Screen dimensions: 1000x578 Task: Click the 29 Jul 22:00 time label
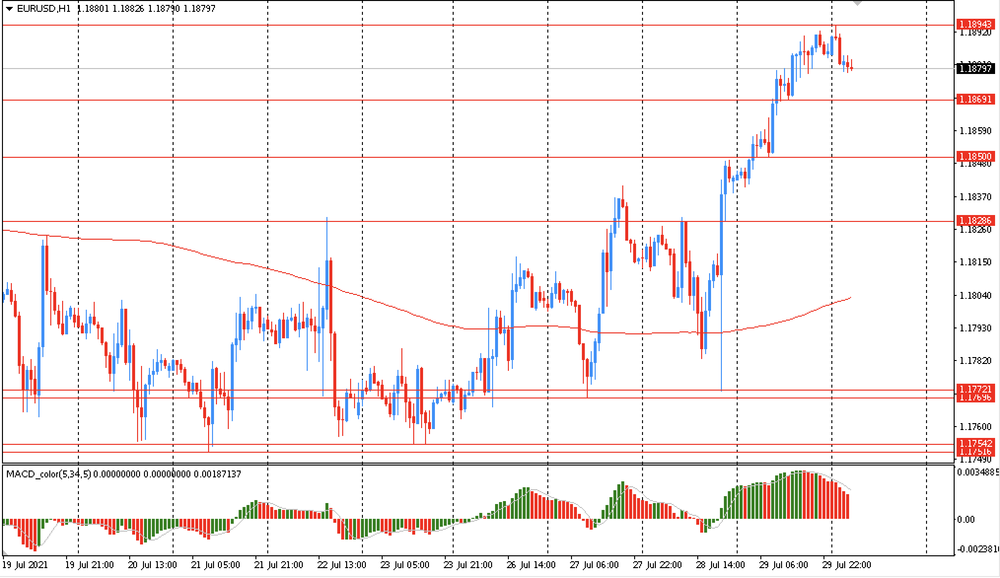(x=846, y=565)
